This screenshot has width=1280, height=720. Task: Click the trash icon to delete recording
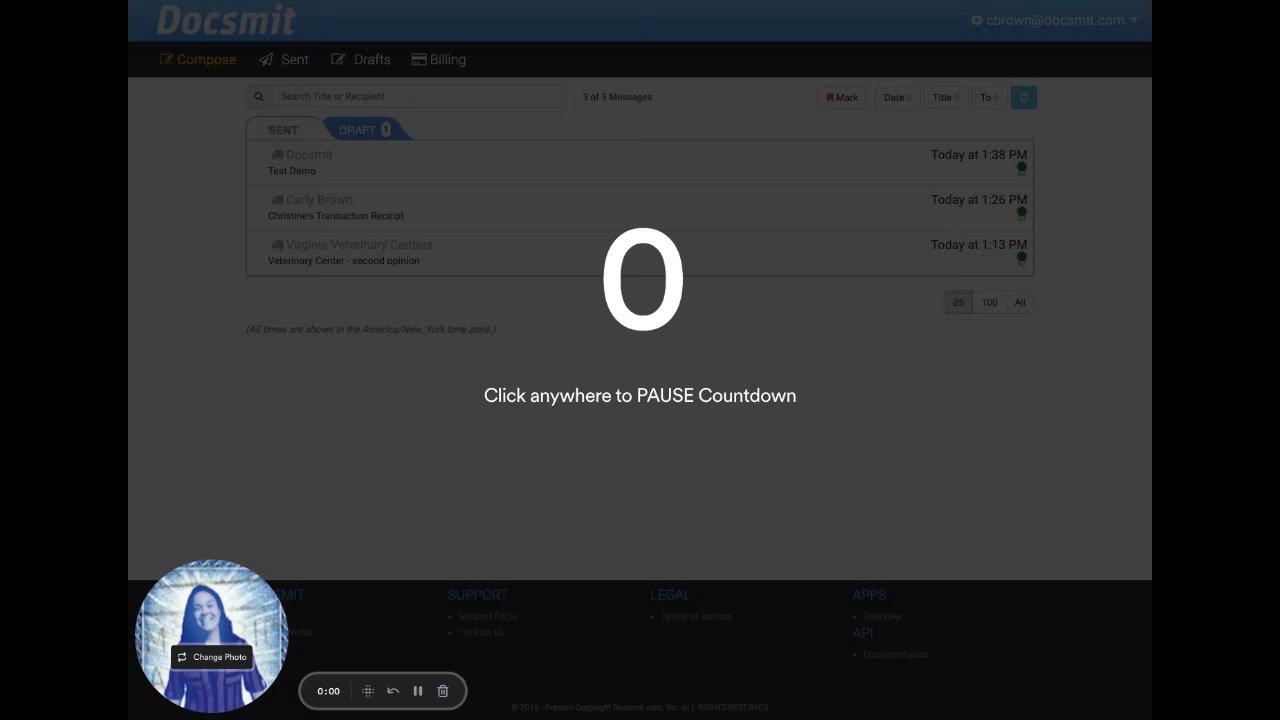tap(443, 691)
